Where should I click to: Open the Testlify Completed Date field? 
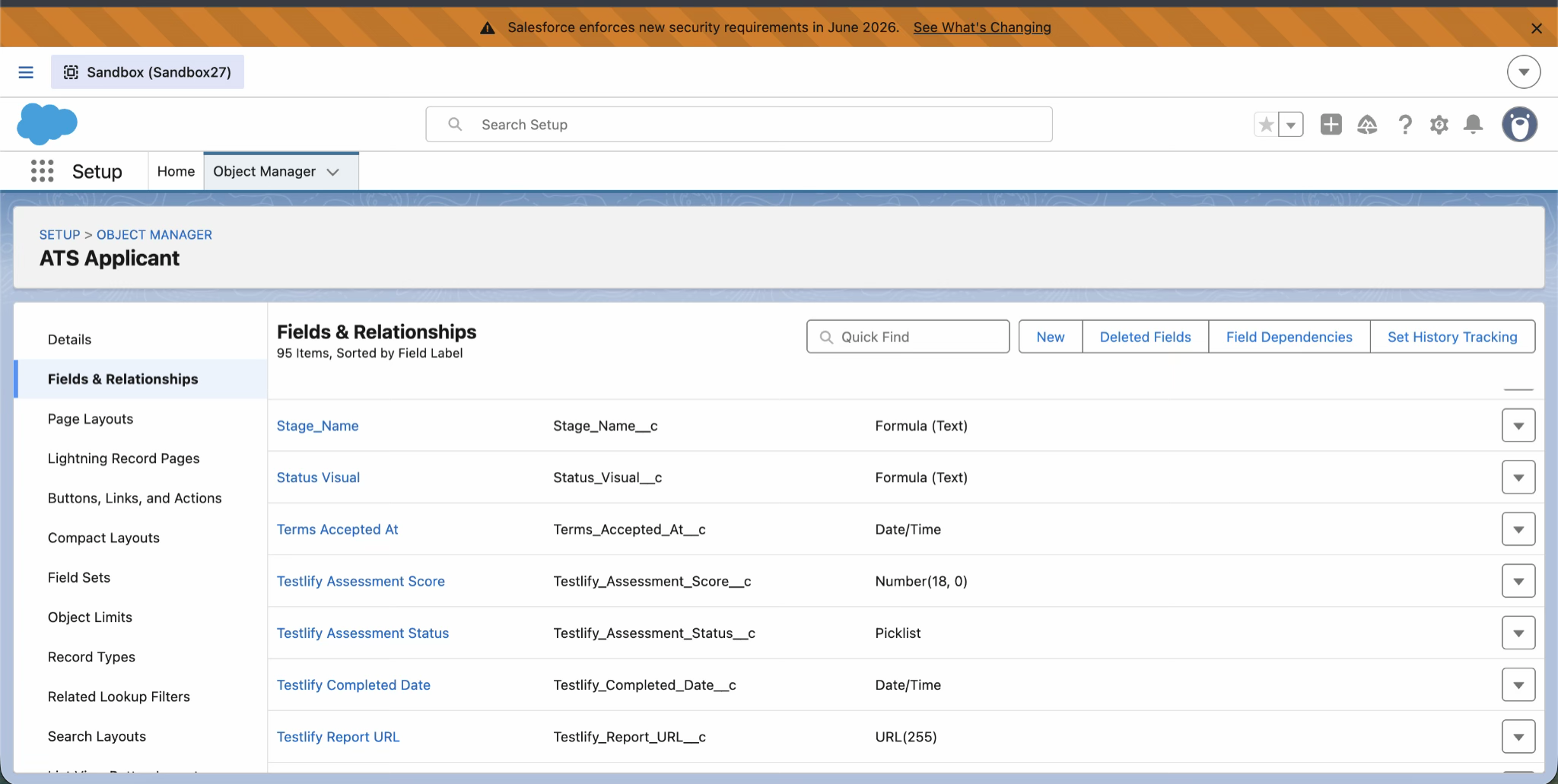pos(354,684)
